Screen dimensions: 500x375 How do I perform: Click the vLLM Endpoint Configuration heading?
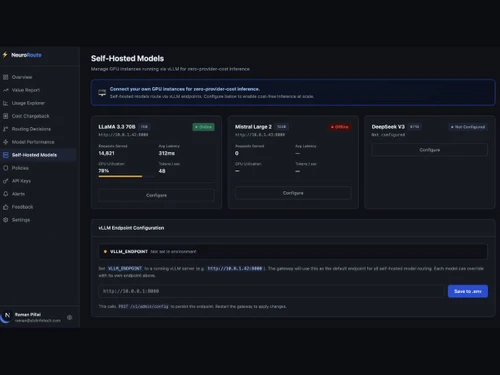[131, 228]
